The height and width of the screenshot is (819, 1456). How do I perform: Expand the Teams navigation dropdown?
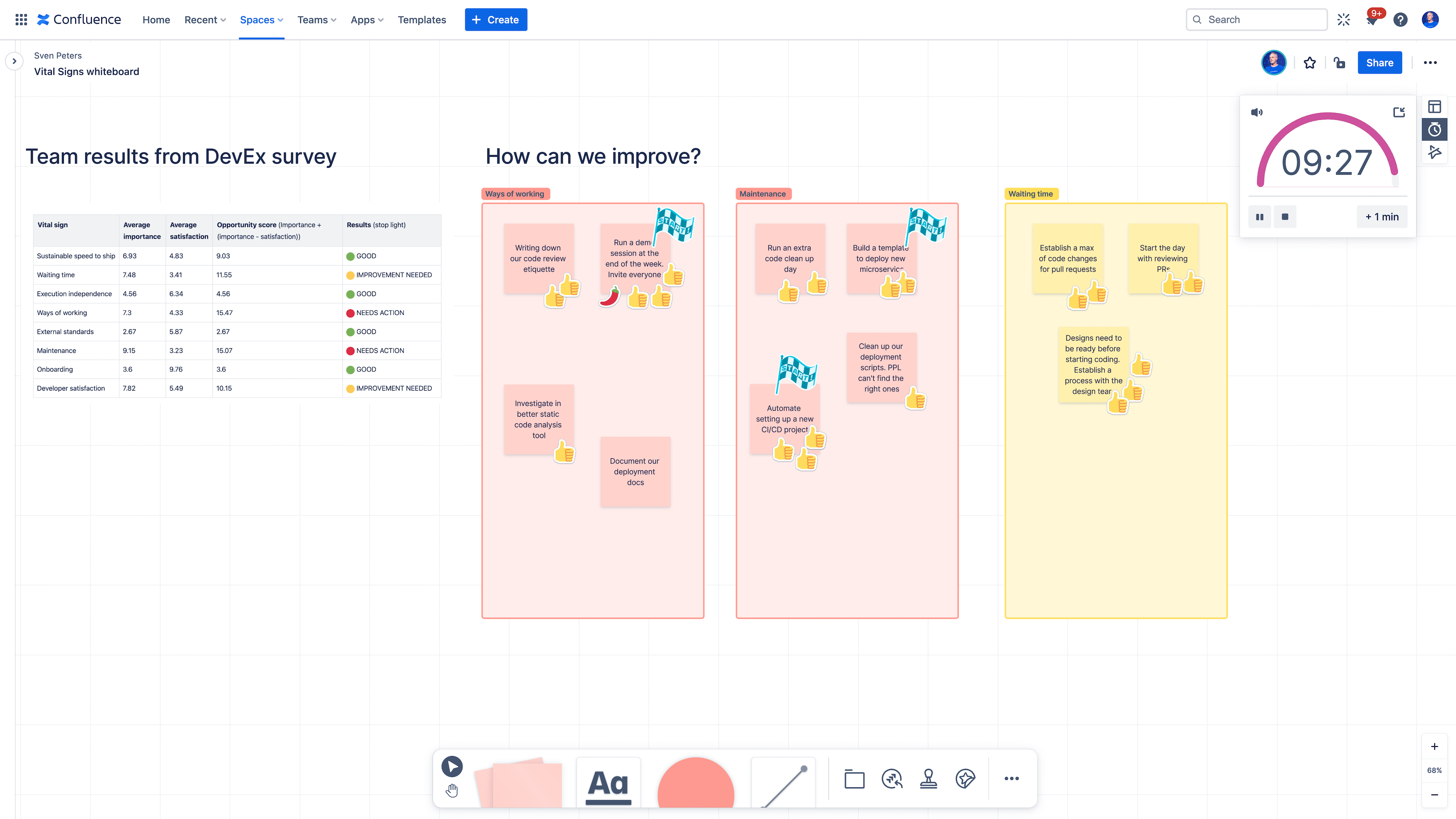[x=316, y=19]
